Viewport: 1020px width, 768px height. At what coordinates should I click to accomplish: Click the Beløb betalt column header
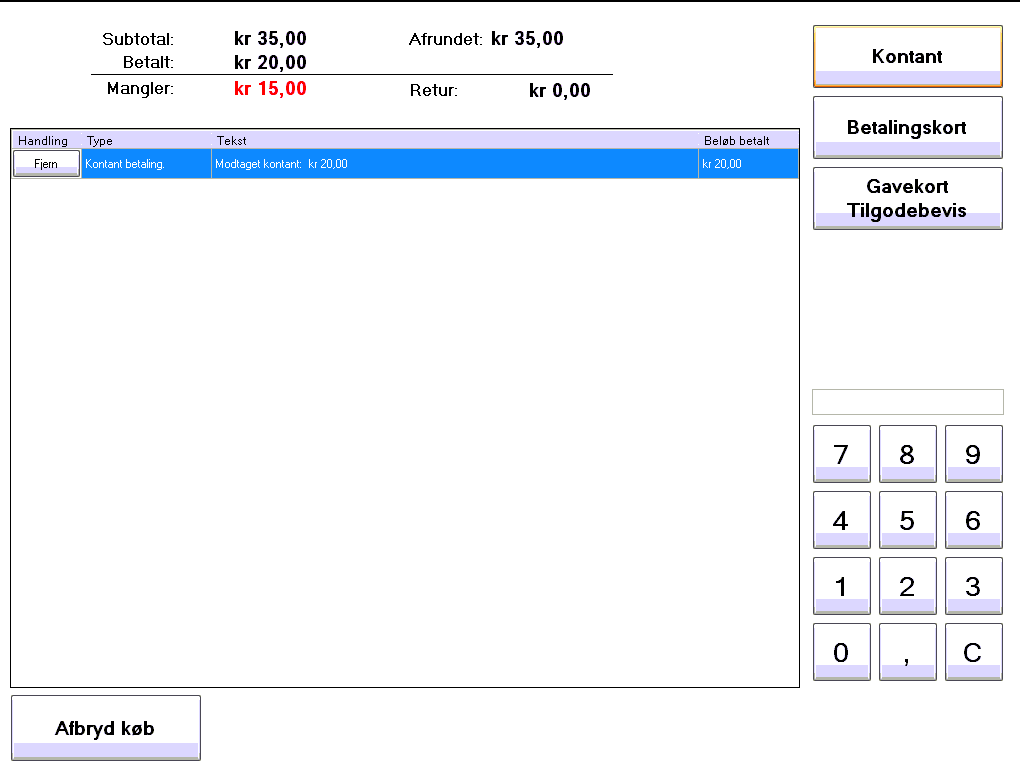[x=748, y=141]
